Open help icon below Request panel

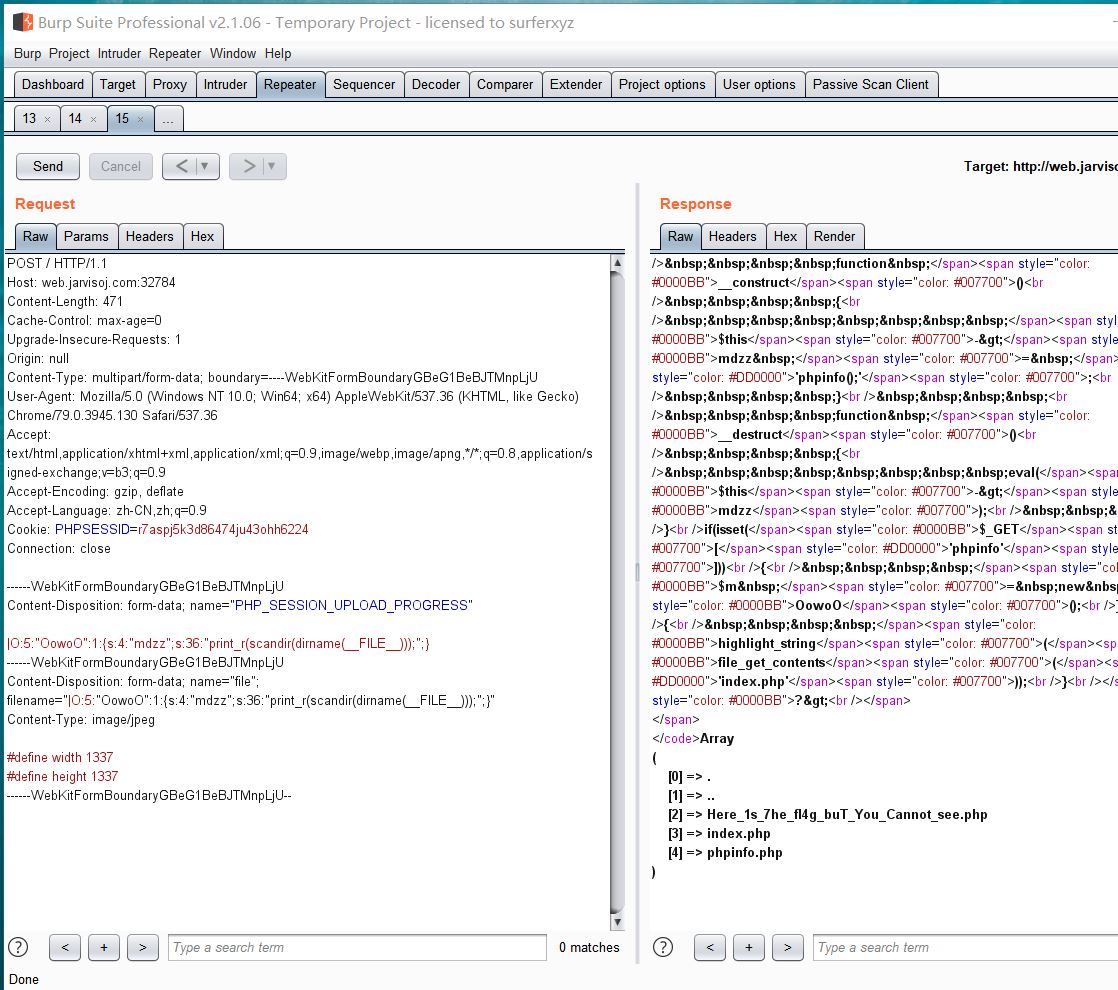(18, 947)
